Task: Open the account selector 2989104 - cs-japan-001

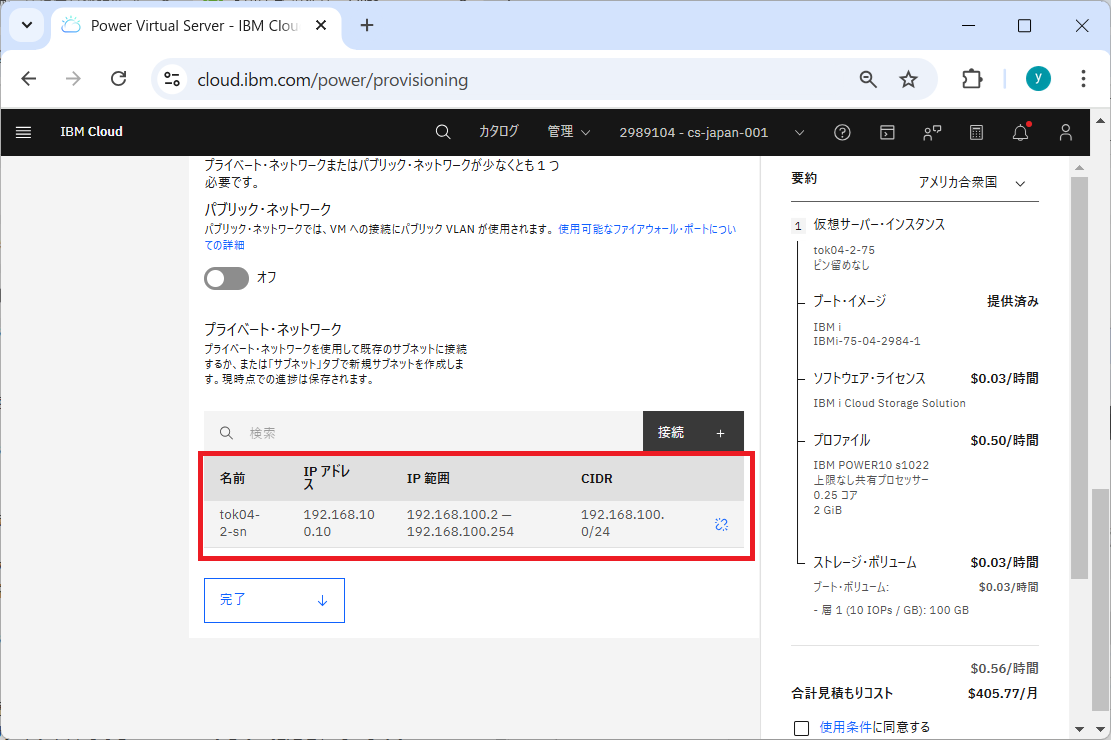Action: pos(711,133)
